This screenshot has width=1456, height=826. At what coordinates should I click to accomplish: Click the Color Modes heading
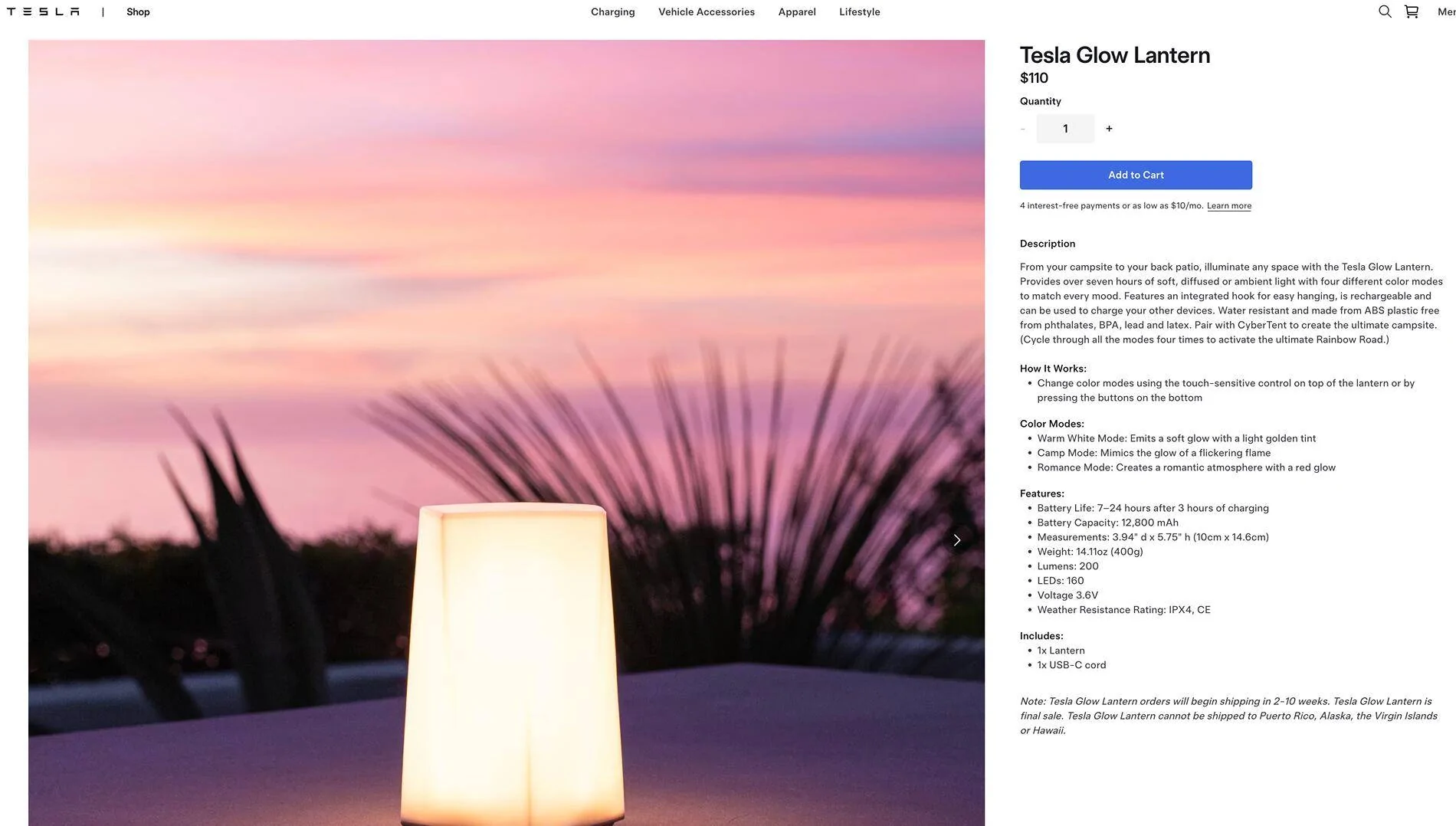click(x=1051, y=424)
